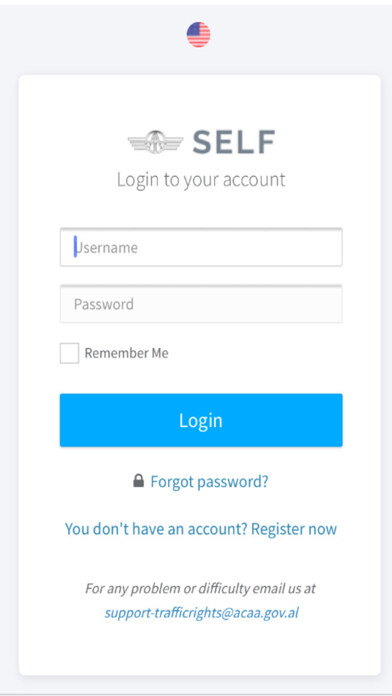392x696 pixels.
Task: Click the Password placeholder text
Action: point(104,304)
